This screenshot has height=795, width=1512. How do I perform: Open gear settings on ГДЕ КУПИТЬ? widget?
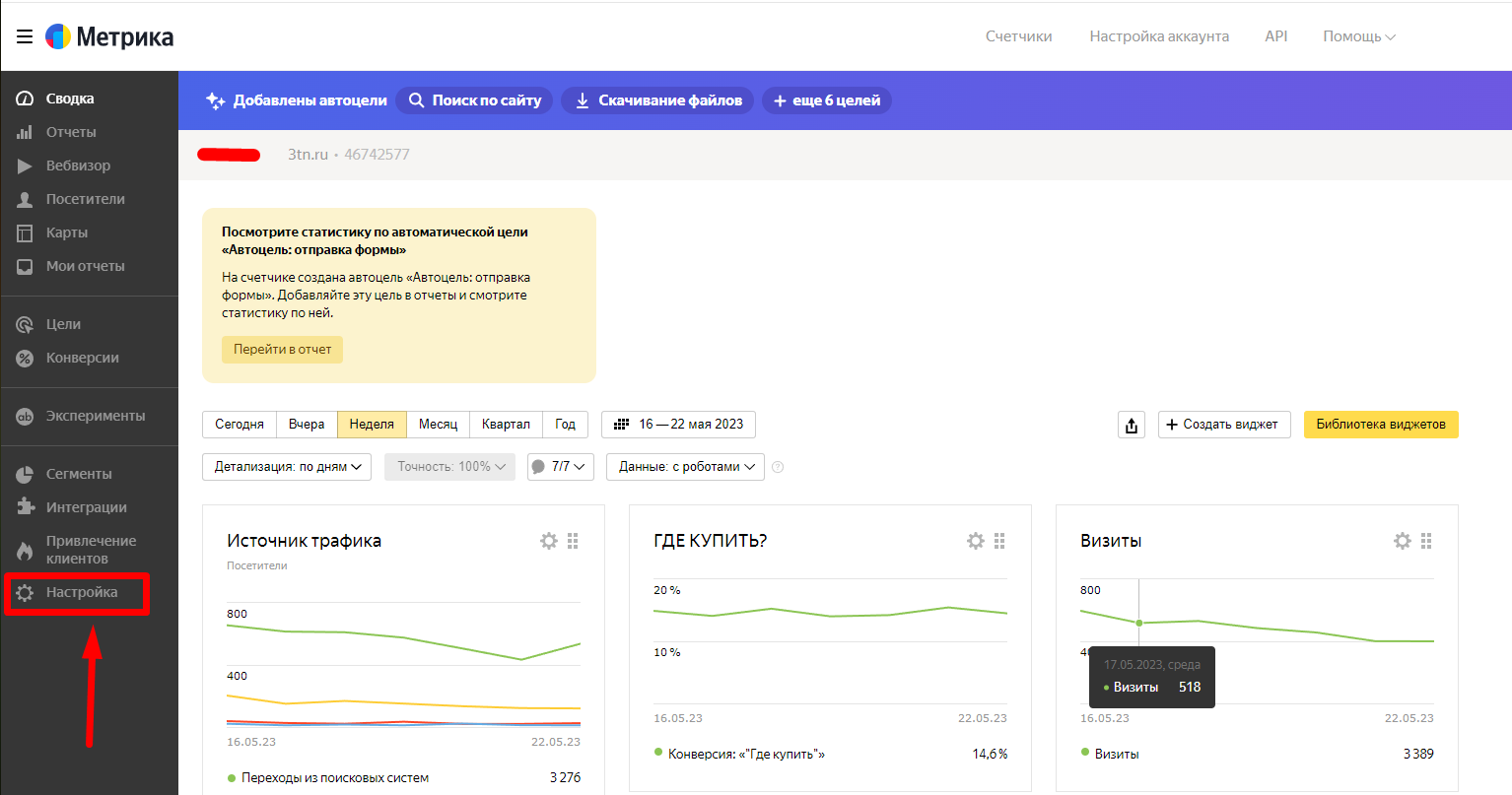(x=976, y=541)
